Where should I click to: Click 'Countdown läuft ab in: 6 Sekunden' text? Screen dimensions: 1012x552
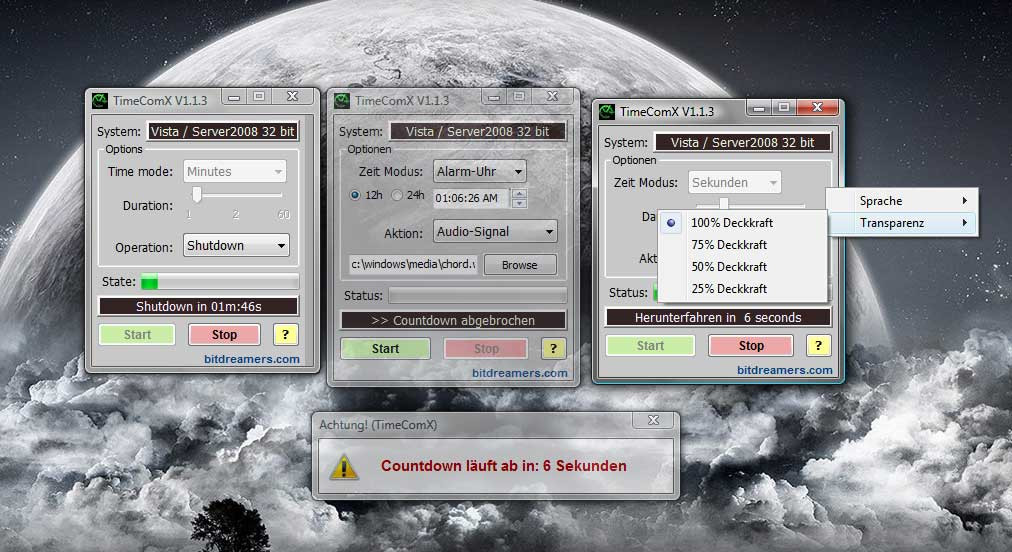(503, 466)
